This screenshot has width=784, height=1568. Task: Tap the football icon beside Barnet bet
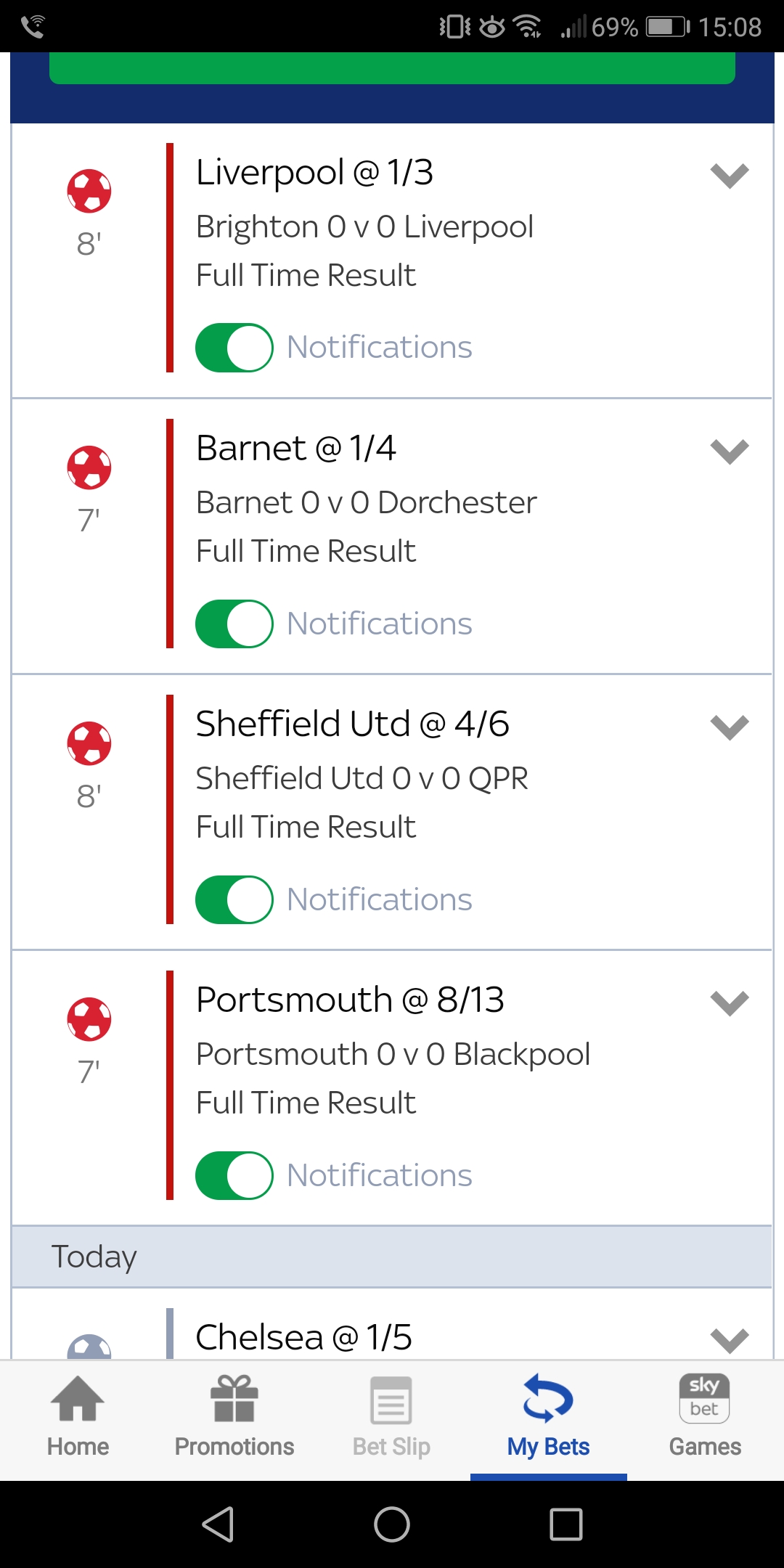point(89,467)
